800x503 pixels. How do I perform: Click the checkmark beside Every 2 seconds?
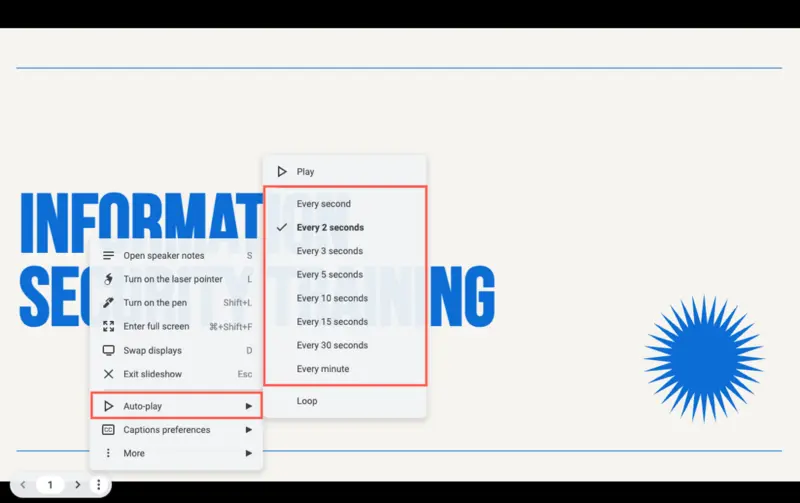282,228
